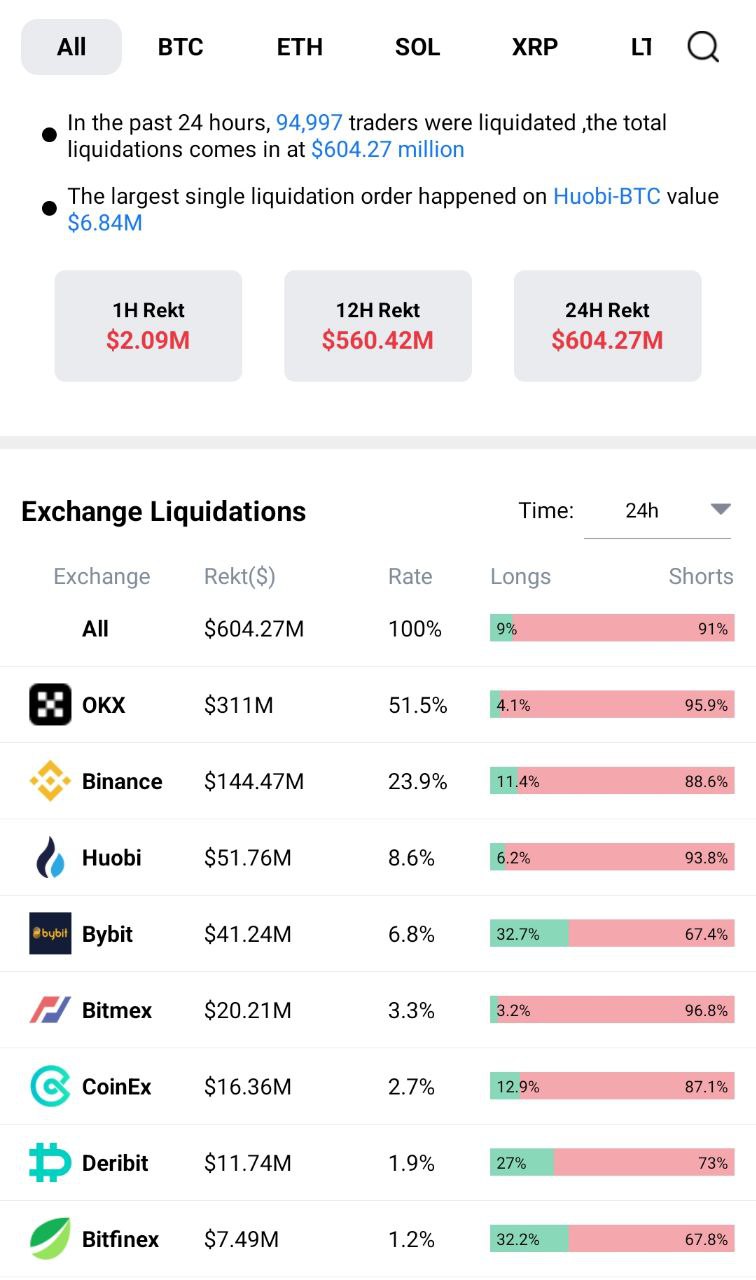Tap the 1H Rekt card
This screenshot has width=756, height=1280.
point(148,326)
